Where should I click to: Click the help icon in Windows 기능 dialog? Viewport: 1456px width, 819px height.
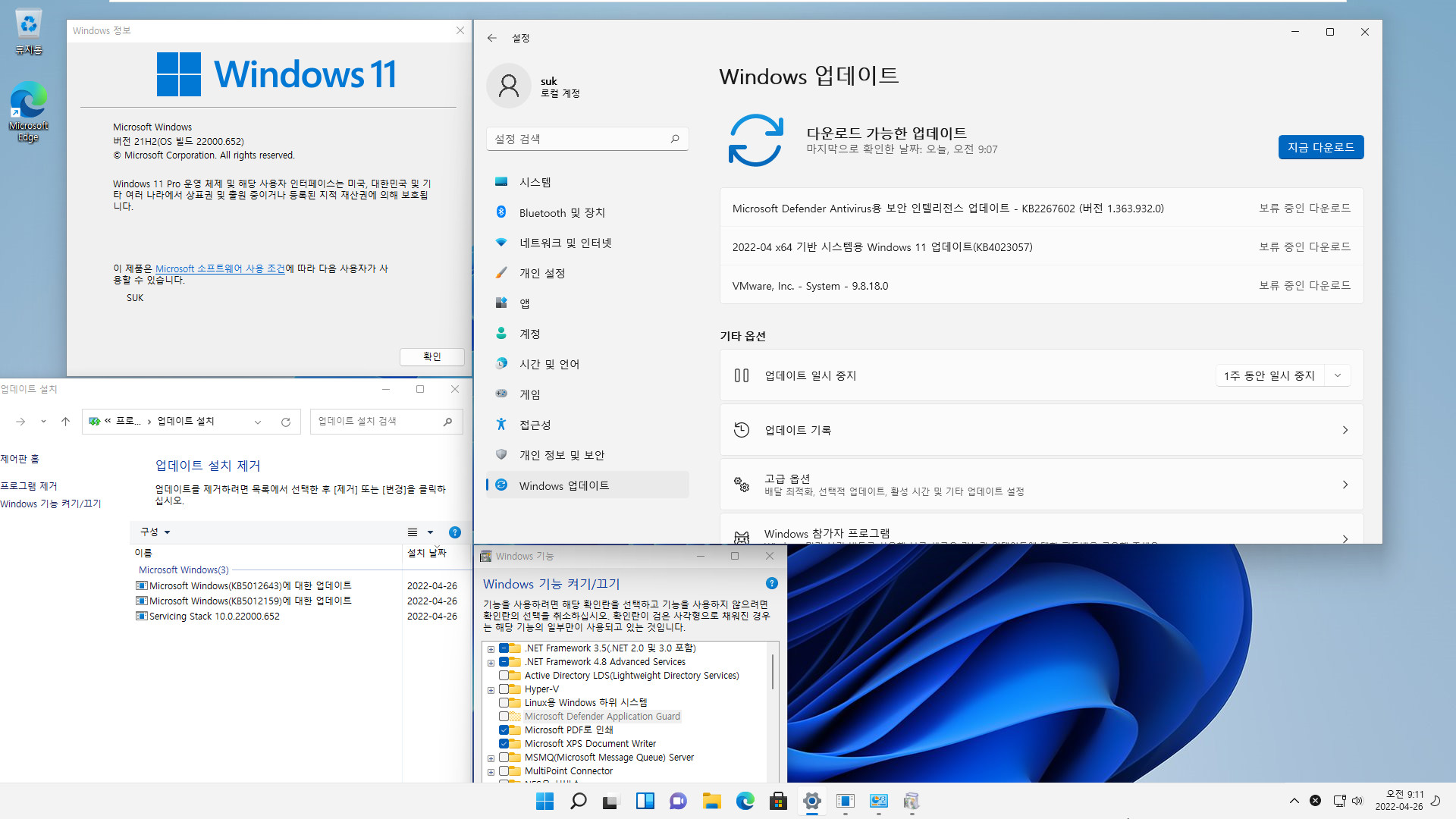(772, 583)
